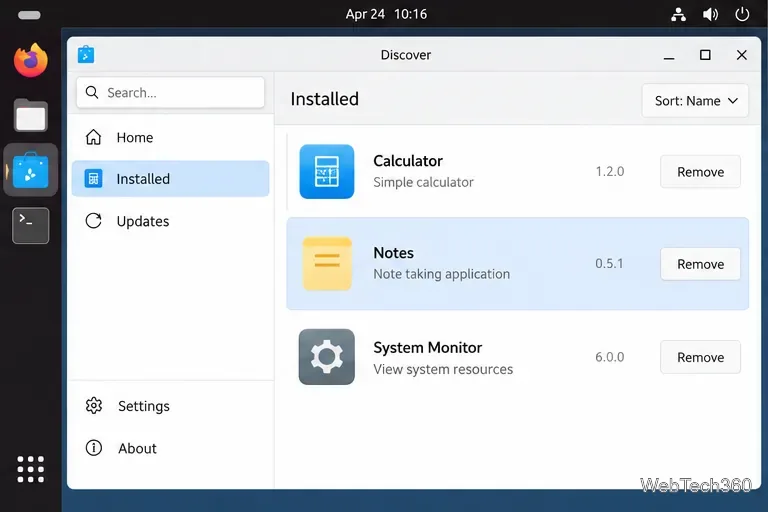768x512 pixels.
Task: Go to the Home page
Action: pos(170,137)
